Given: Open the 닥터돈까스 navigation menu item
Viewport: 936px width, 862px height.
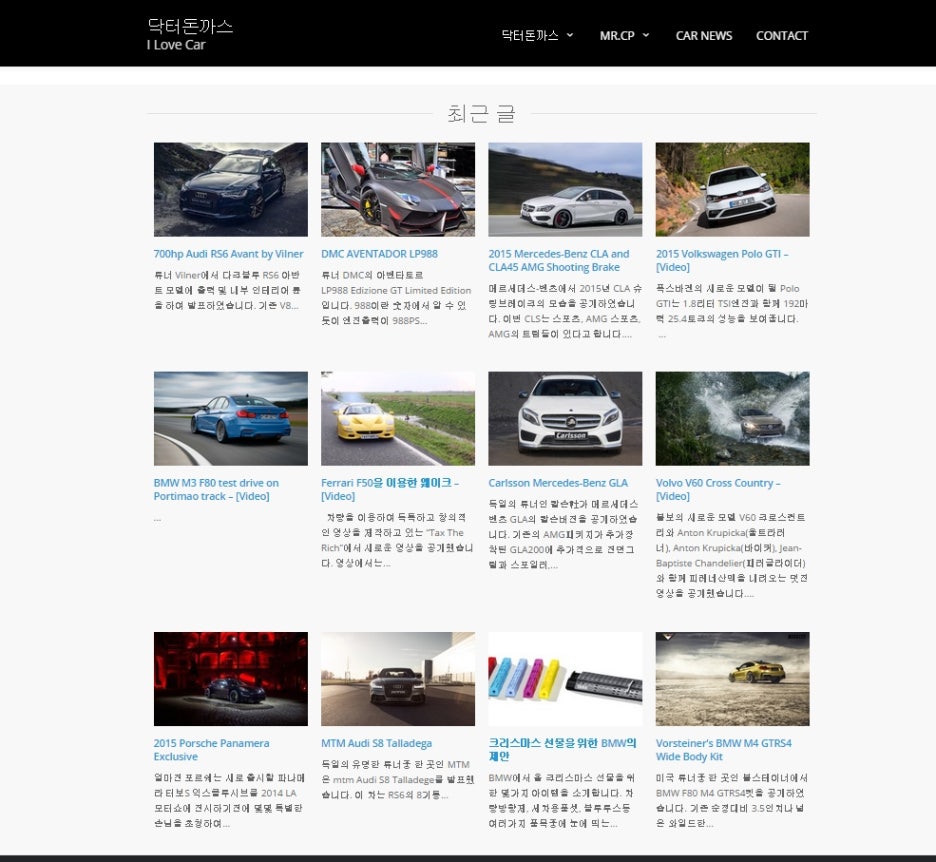Looking at the screenshot, I should point(530,35).
